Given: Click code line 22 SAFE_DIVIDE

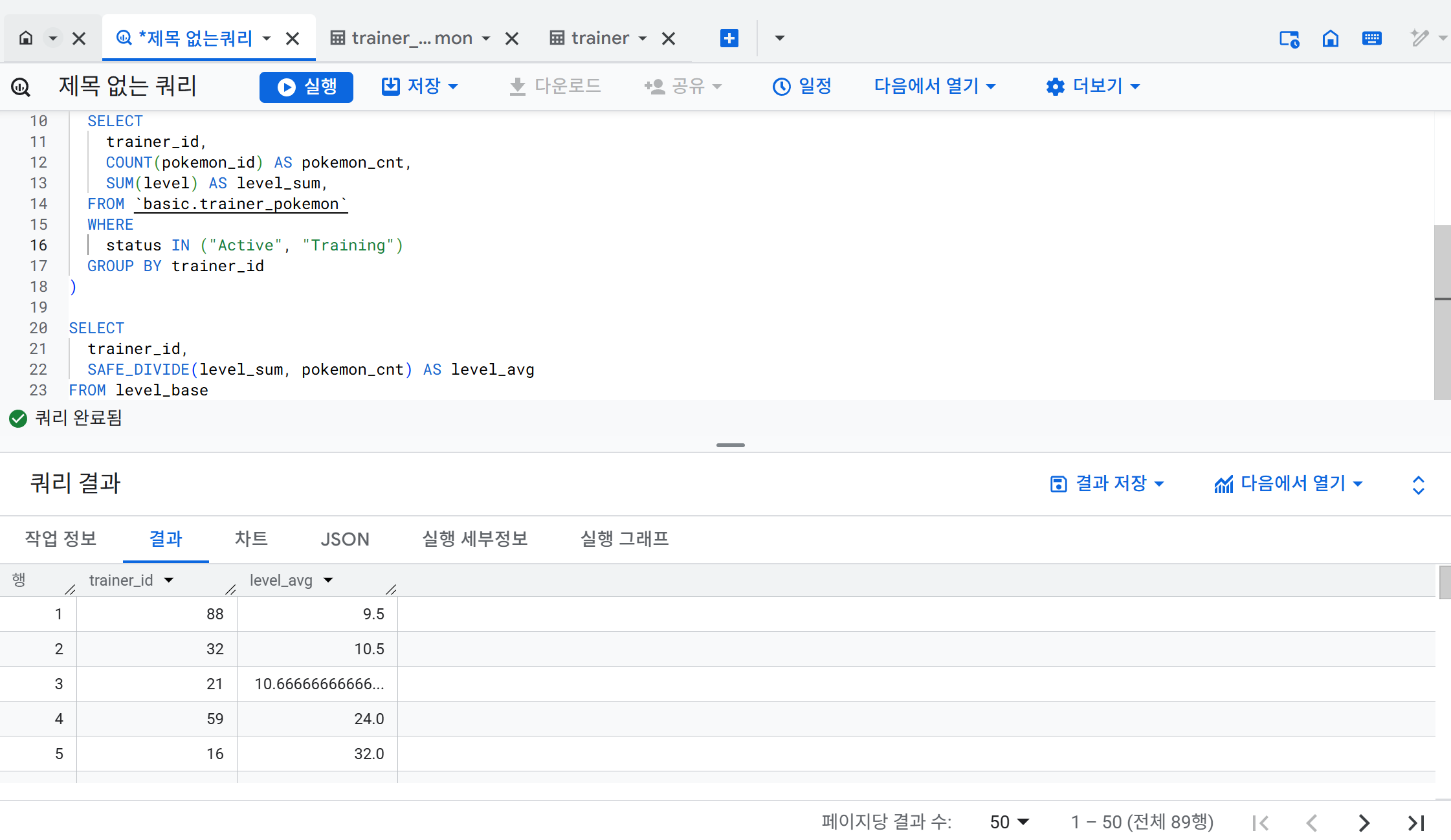Looking at the screenshot, I should click(311, 370).
